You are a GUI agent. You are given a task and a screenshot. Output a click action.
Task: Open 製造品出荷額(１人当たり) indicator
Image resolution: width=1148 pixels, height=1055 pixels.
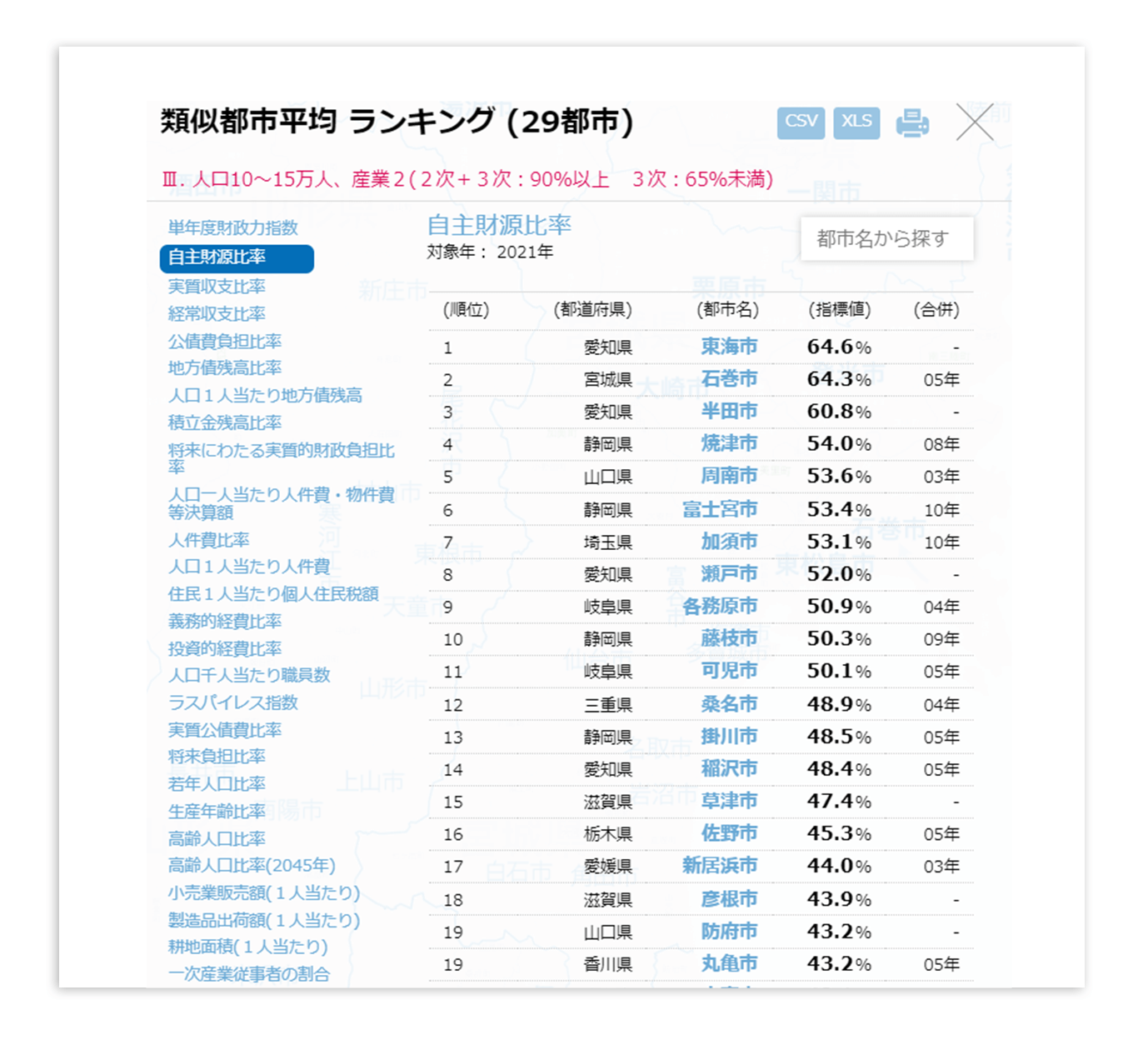pos(264,921)
